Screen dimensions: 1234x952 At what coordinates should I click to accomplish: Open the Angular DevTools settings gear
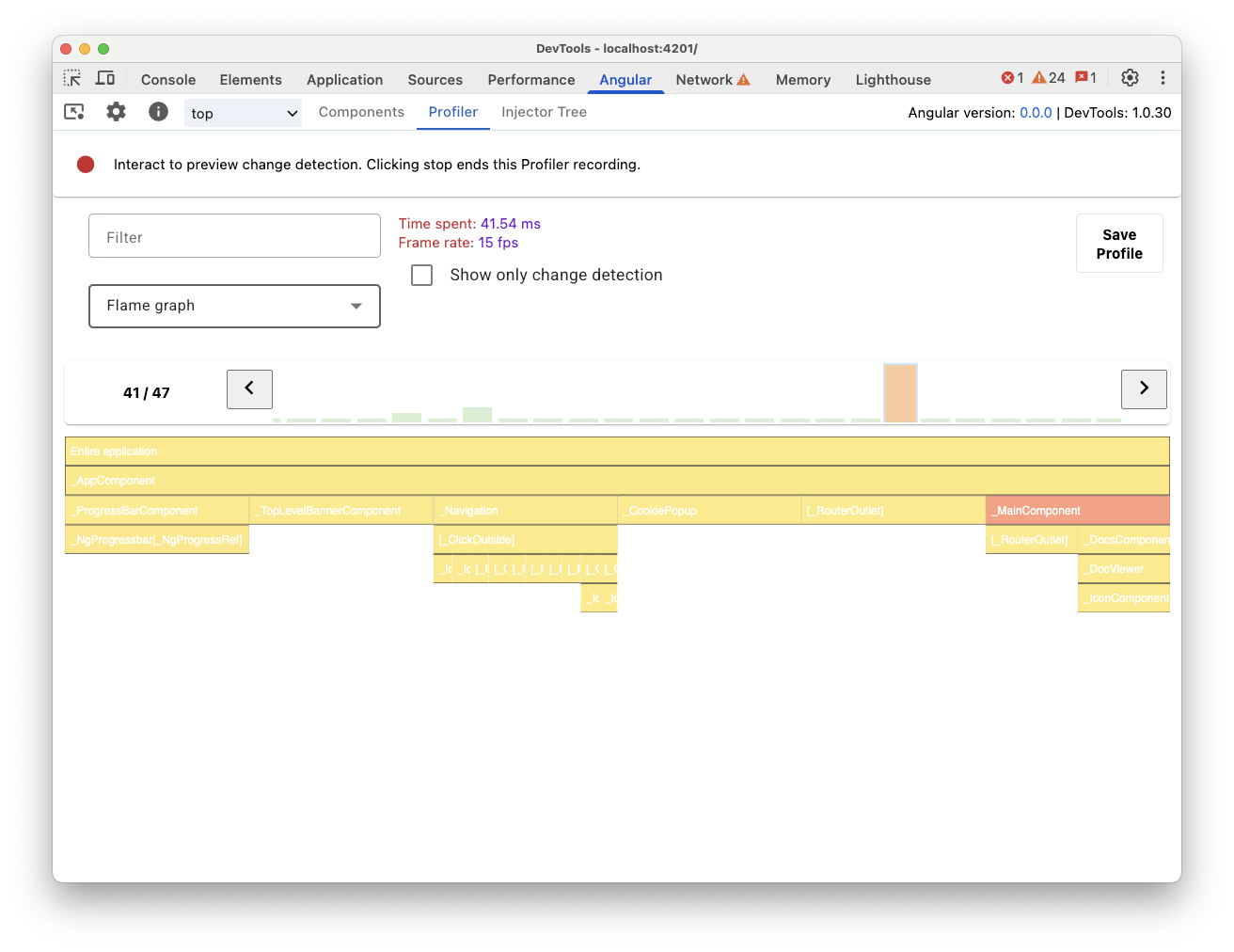(x=116, y=111)
